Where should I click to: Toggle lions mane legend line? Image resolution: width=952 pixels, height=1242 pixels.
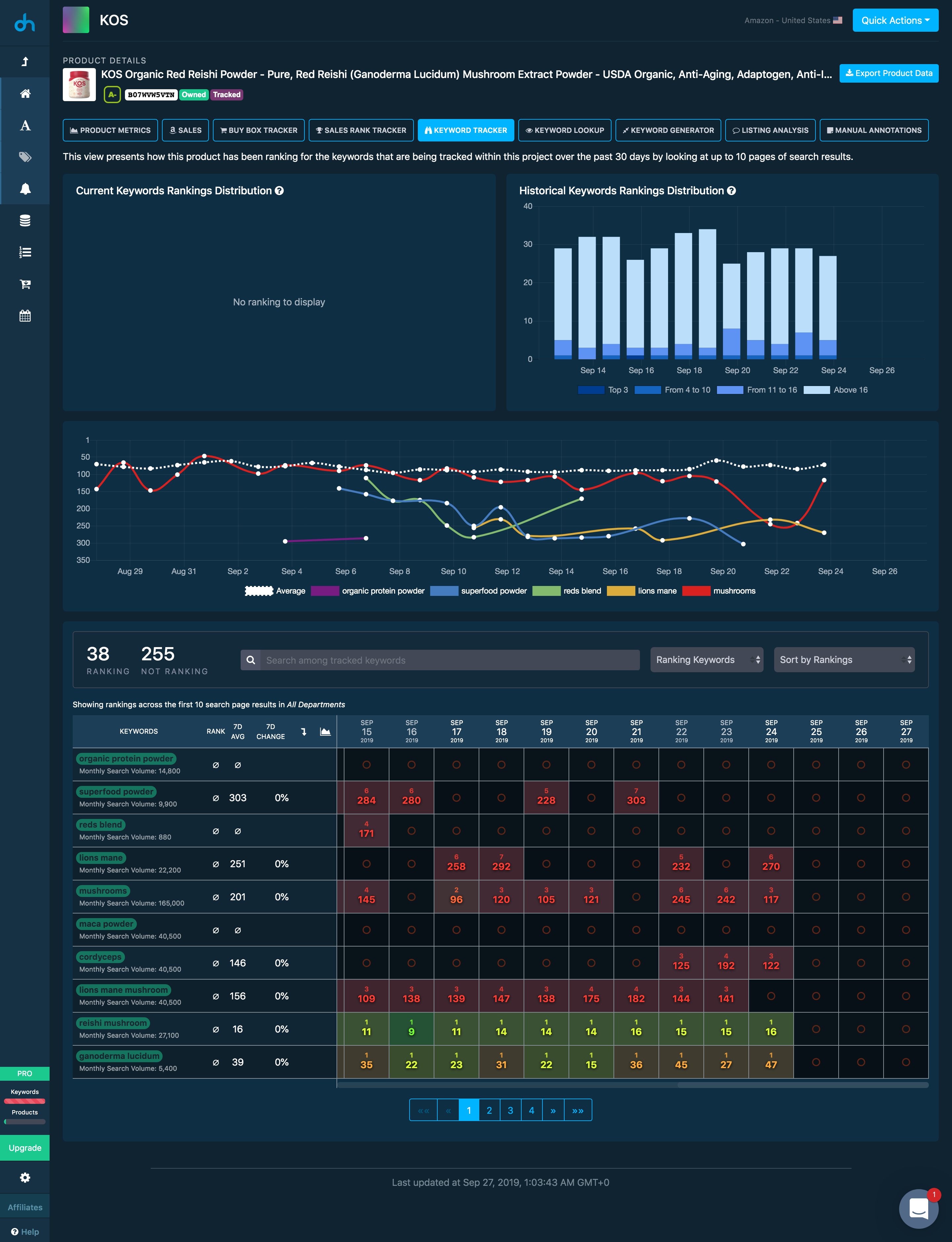pos(642,591)
